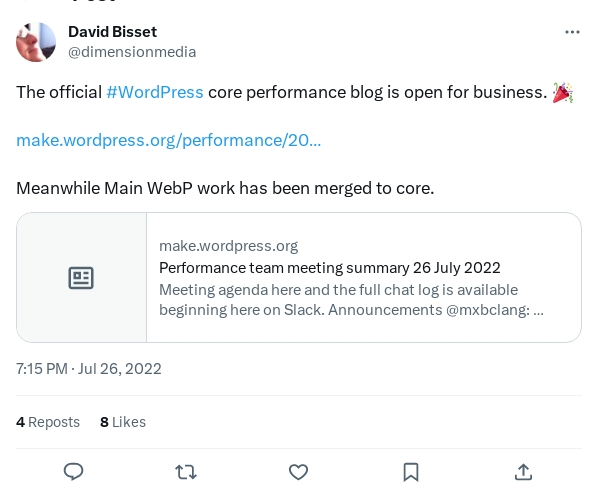Click the party popper emoji

(563, 92)
